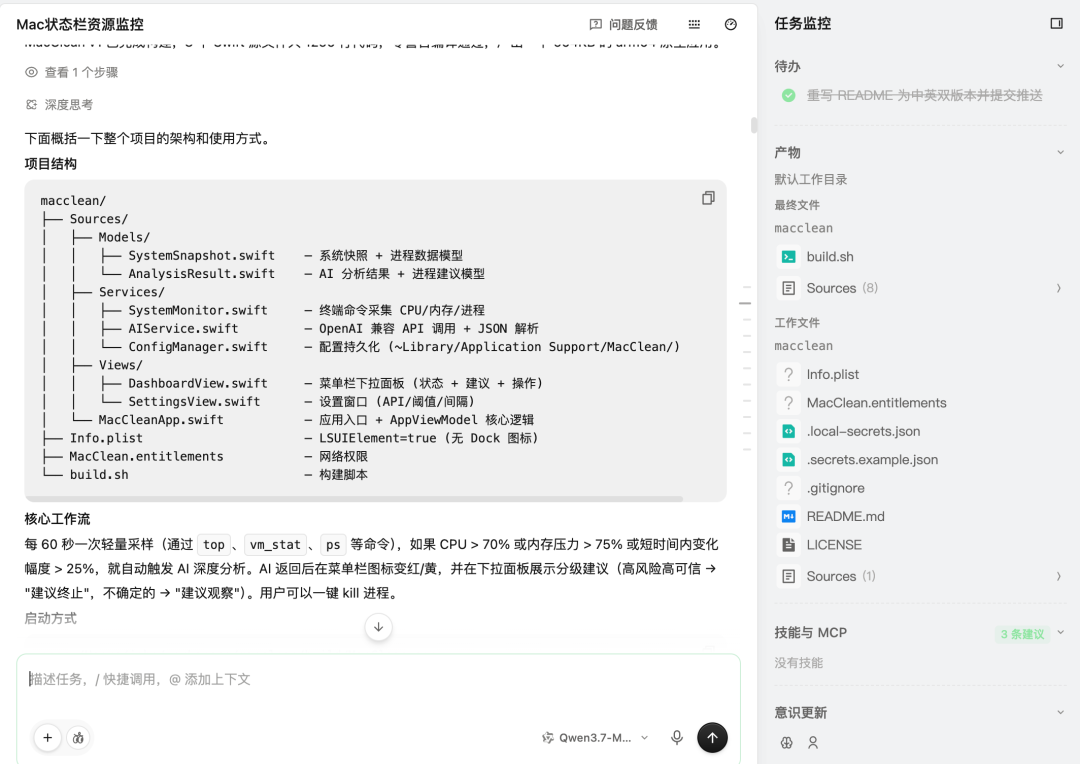
Task: Collapse the 产物 section chevron
Action: [x=1061, y=152]
